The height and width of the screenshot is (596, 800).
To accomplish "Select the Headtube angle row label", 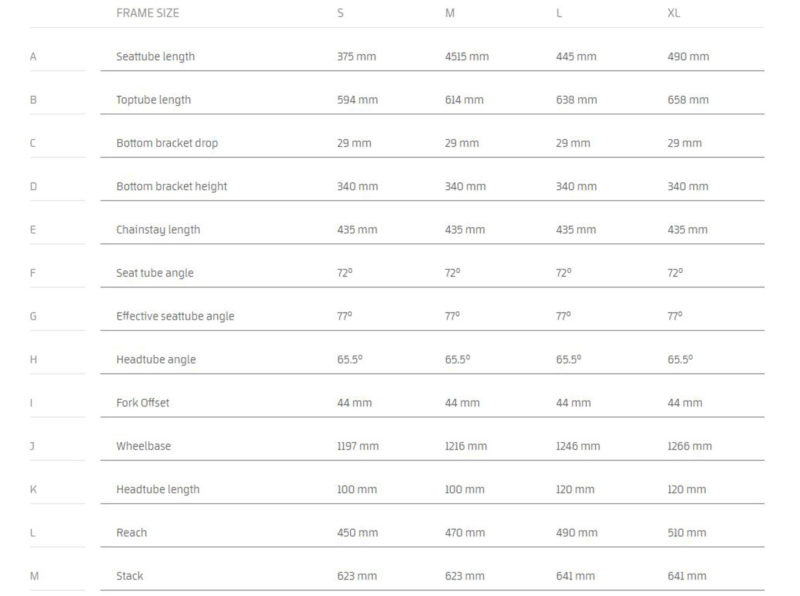I will [x=156, y=360].
